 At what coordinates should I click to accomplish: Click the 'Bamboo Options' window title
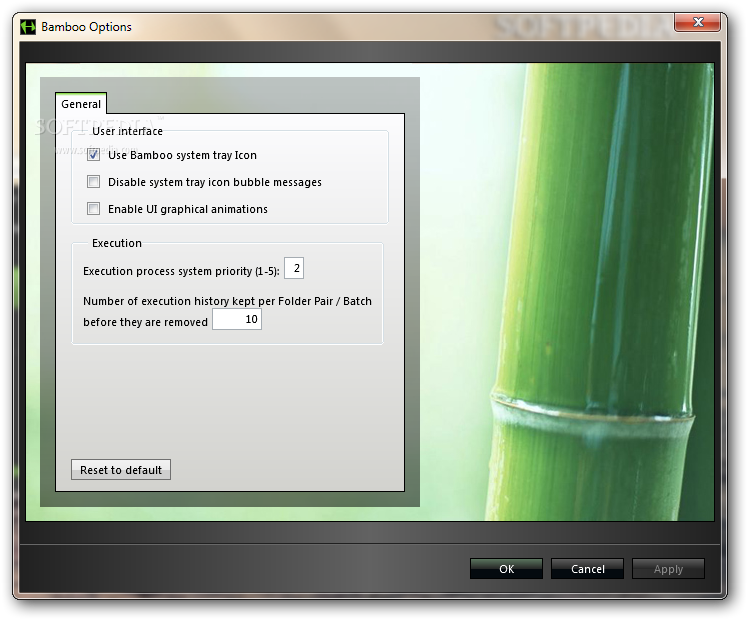86,27
